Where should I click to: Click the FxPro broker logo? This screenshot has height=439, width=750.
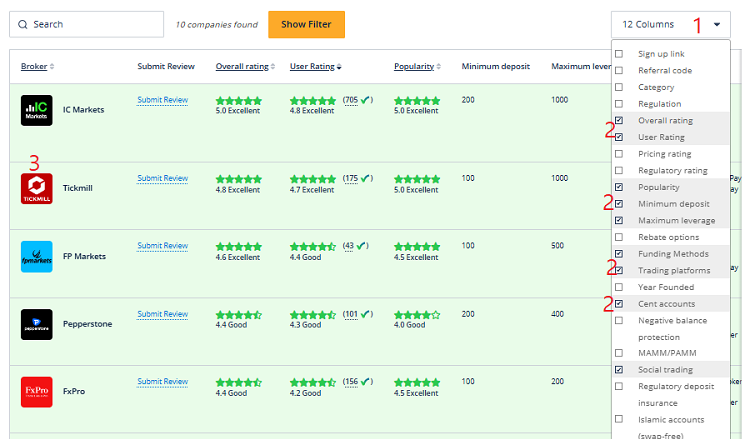coord(37,392)
